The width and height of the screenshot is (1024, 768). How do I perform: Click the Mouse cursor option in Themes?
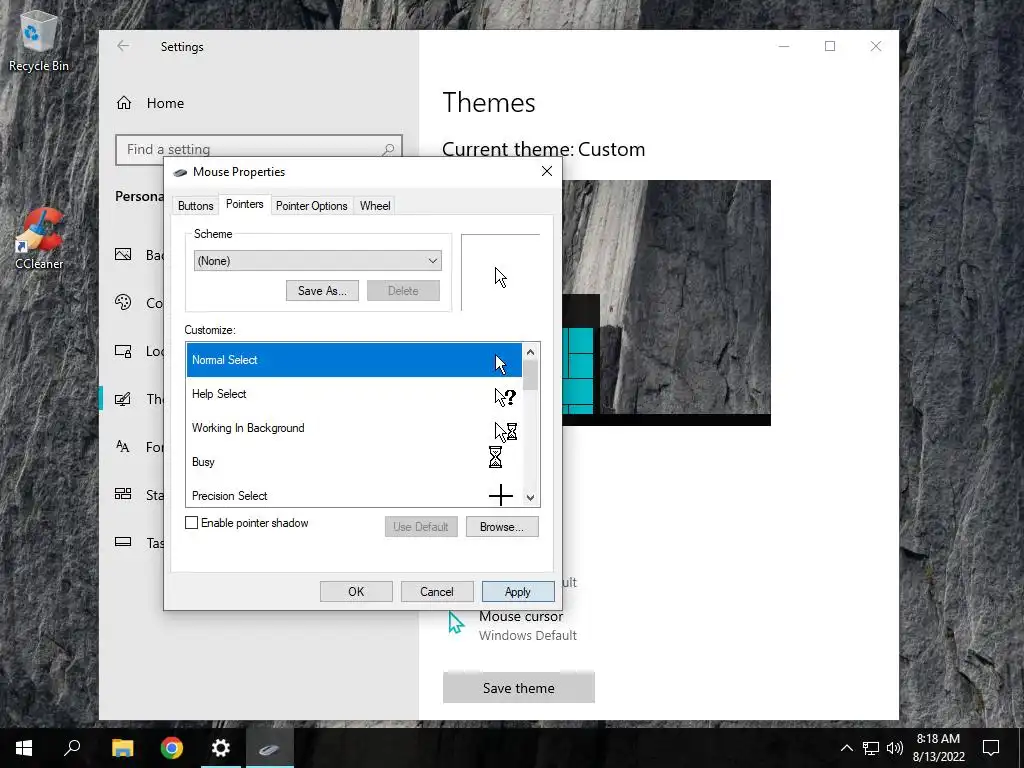[512, 625]
